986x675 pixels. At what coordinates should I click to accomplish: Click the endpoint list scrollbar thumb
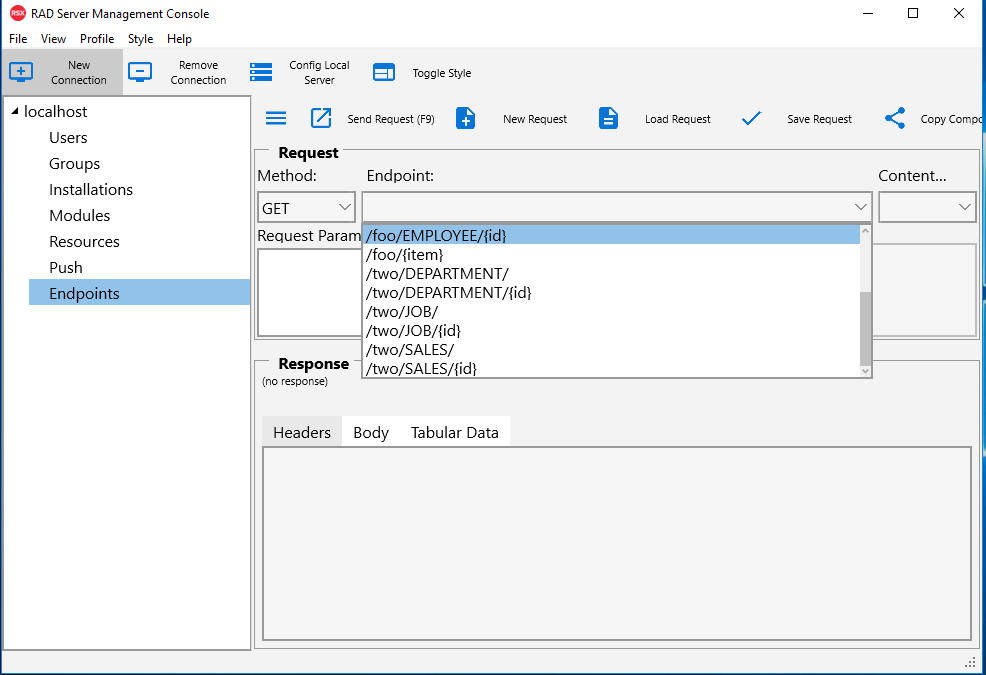coord(865,328)
